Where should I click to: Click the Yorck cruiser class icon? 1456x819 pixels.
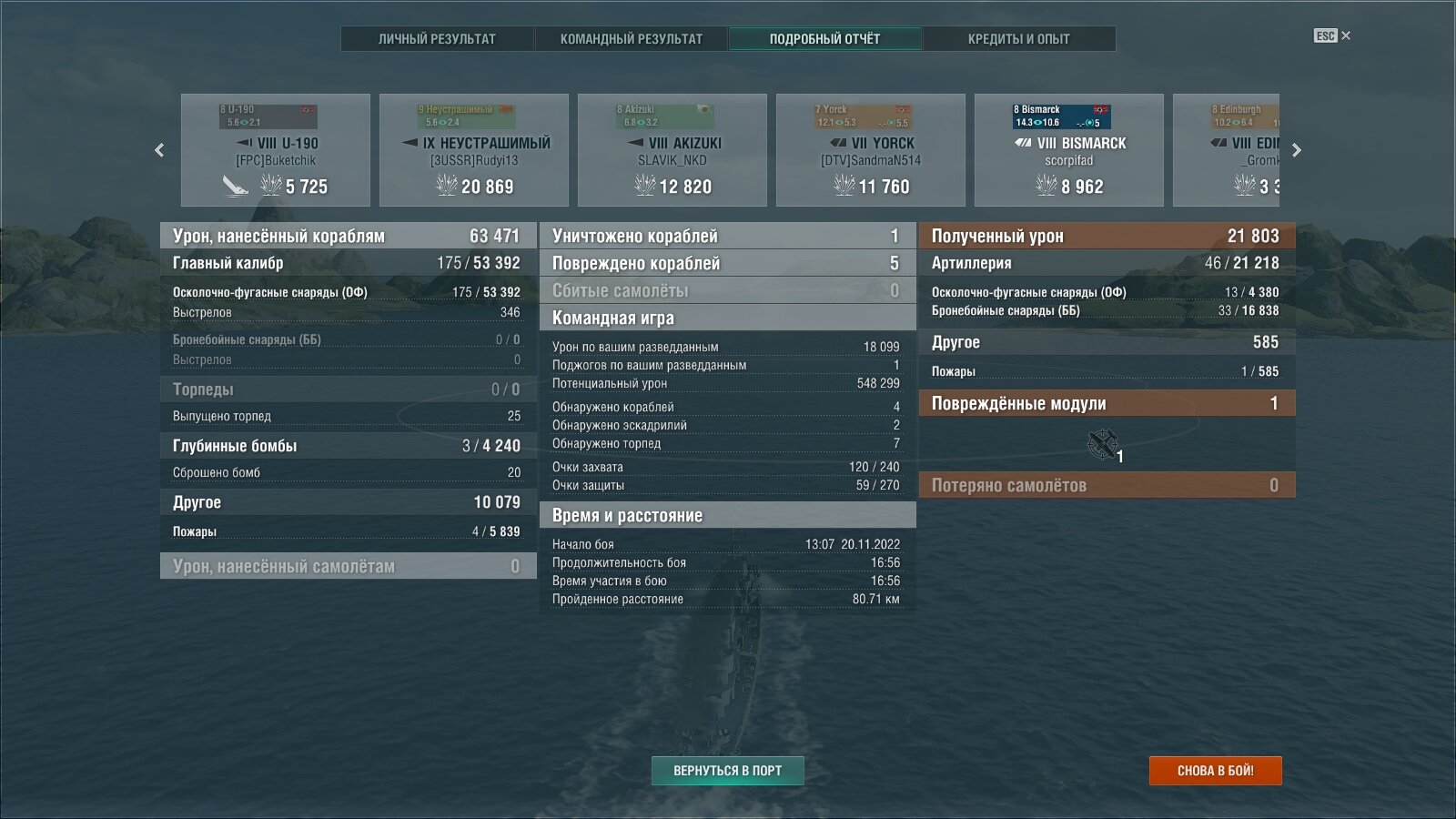[838, 143]
